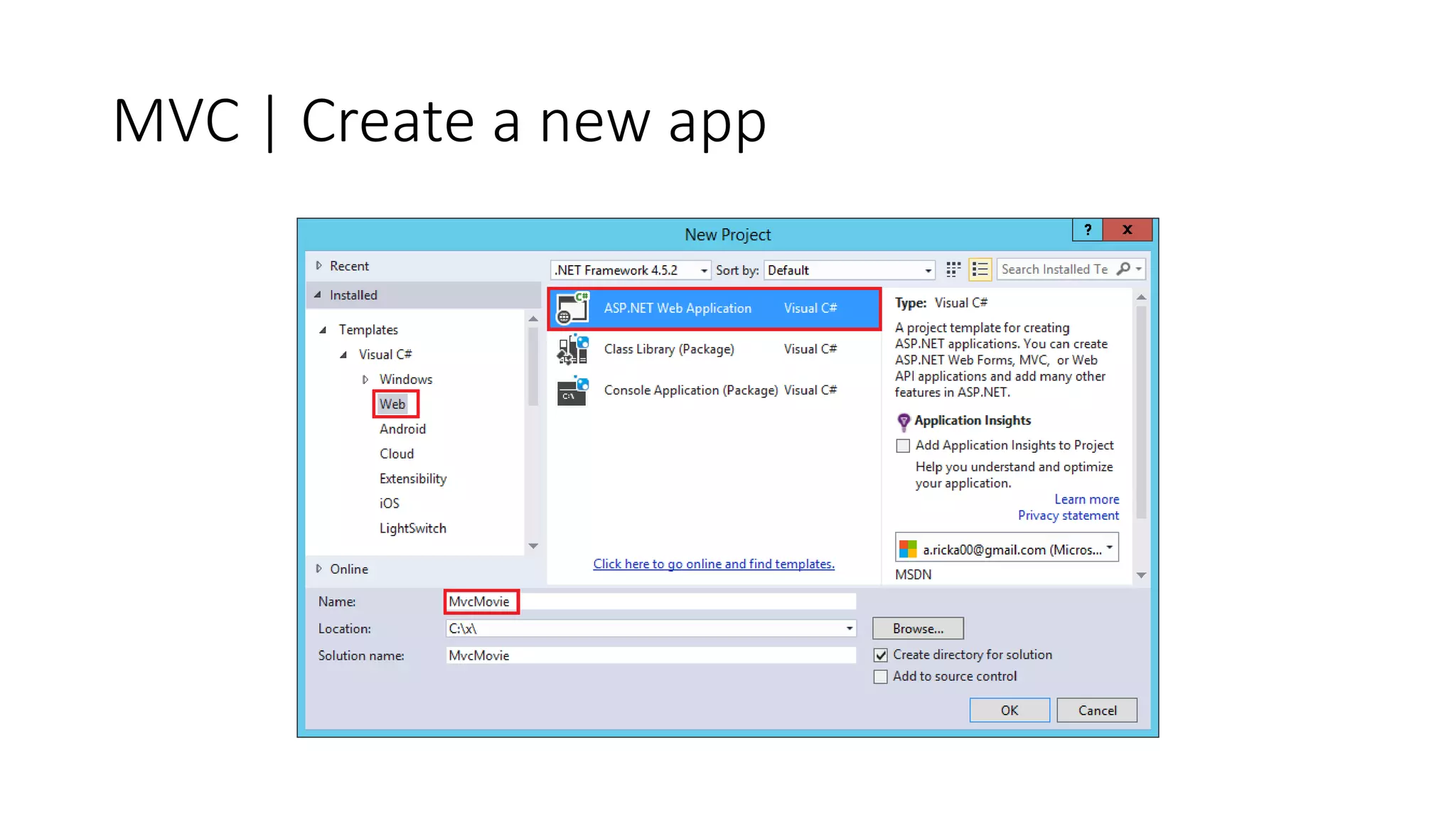Image resolution: width=1456 pixels, height=819 pixels.
Task: Select the Android template category
Action: 402,429
